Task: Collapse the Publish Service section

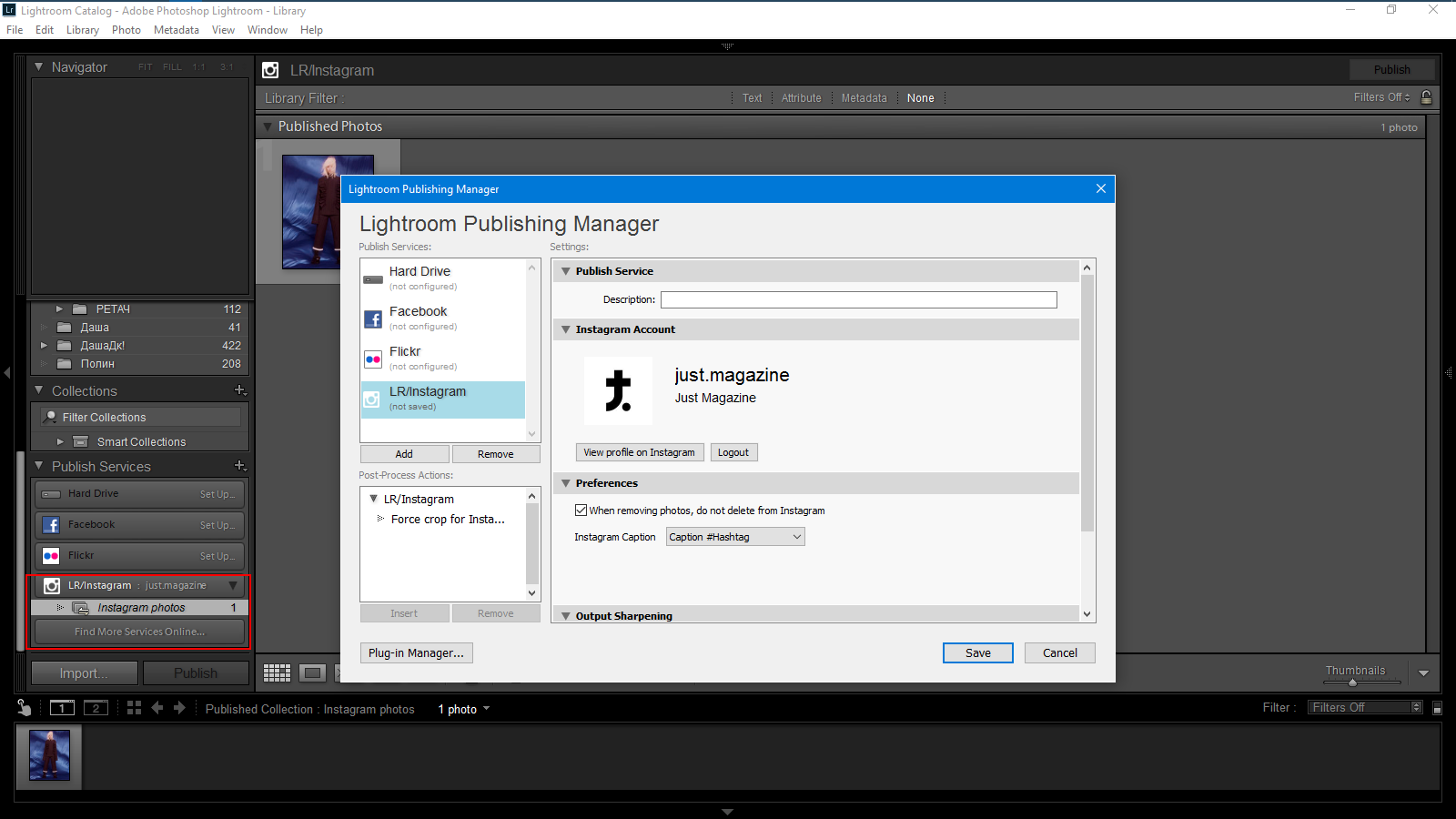Action: [x=566, y=271]
